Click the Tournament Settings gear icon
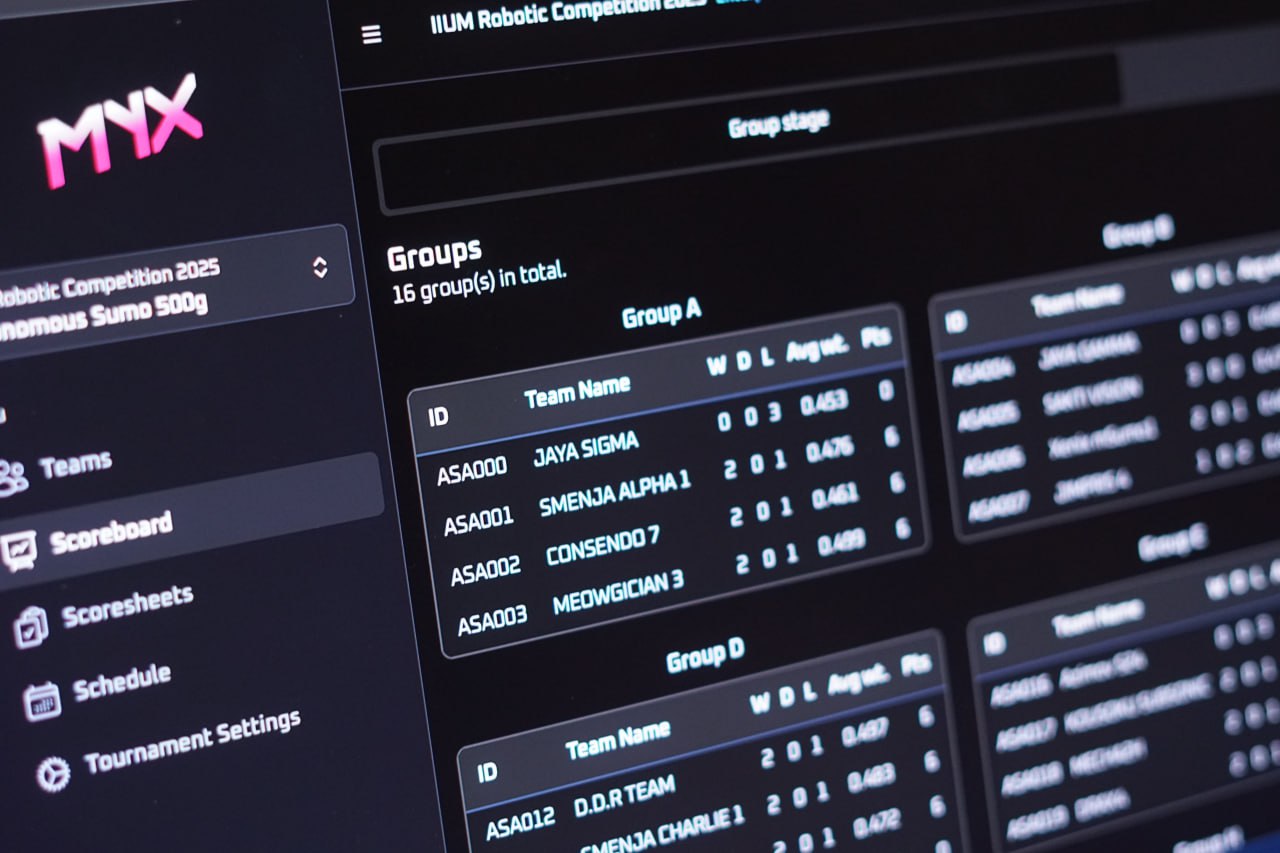The image size is (1280, 853). pos(53,774)
